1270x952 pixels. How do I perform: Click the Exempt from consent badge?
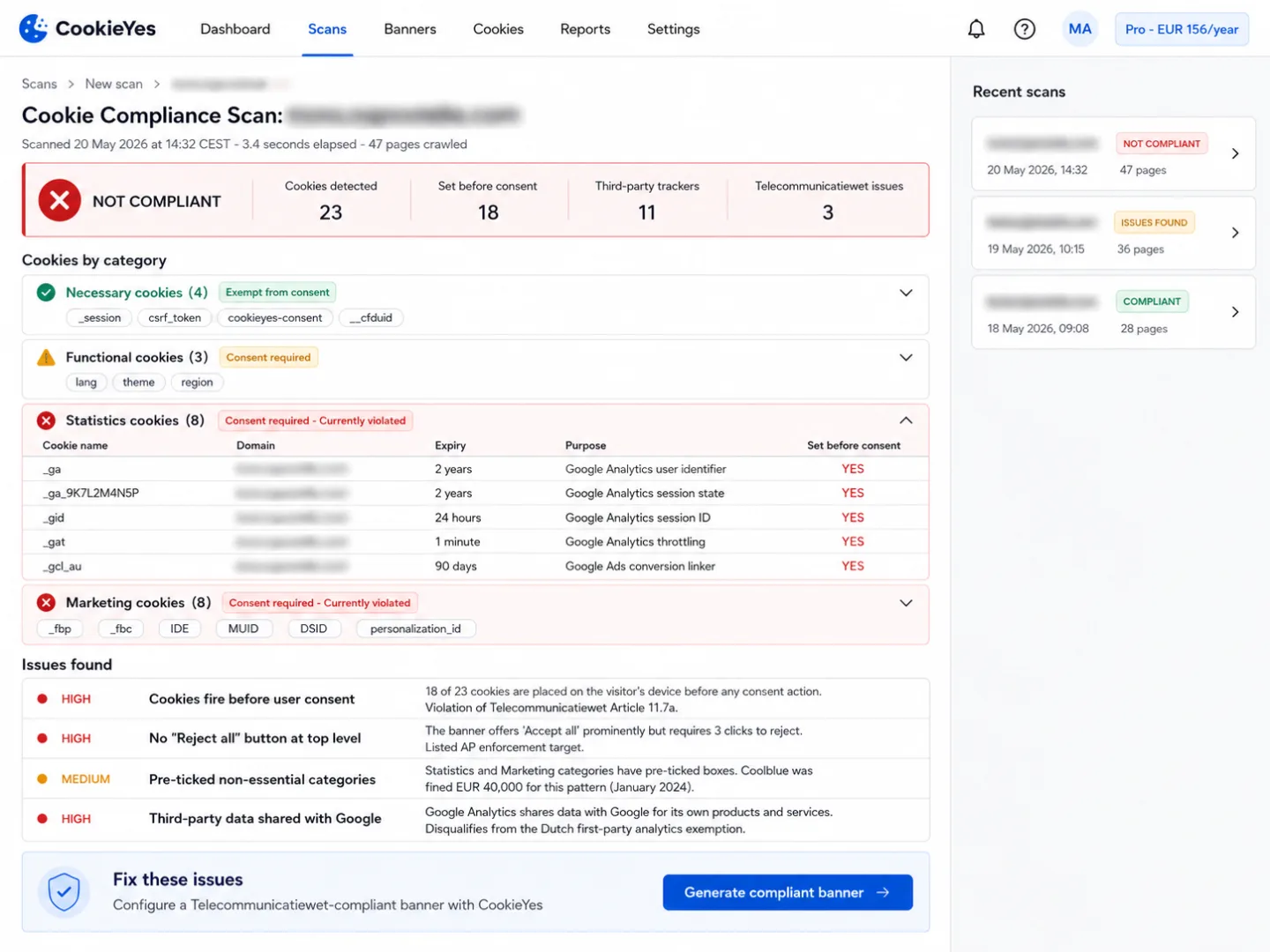pyautogui.click(x=277, y=293)
